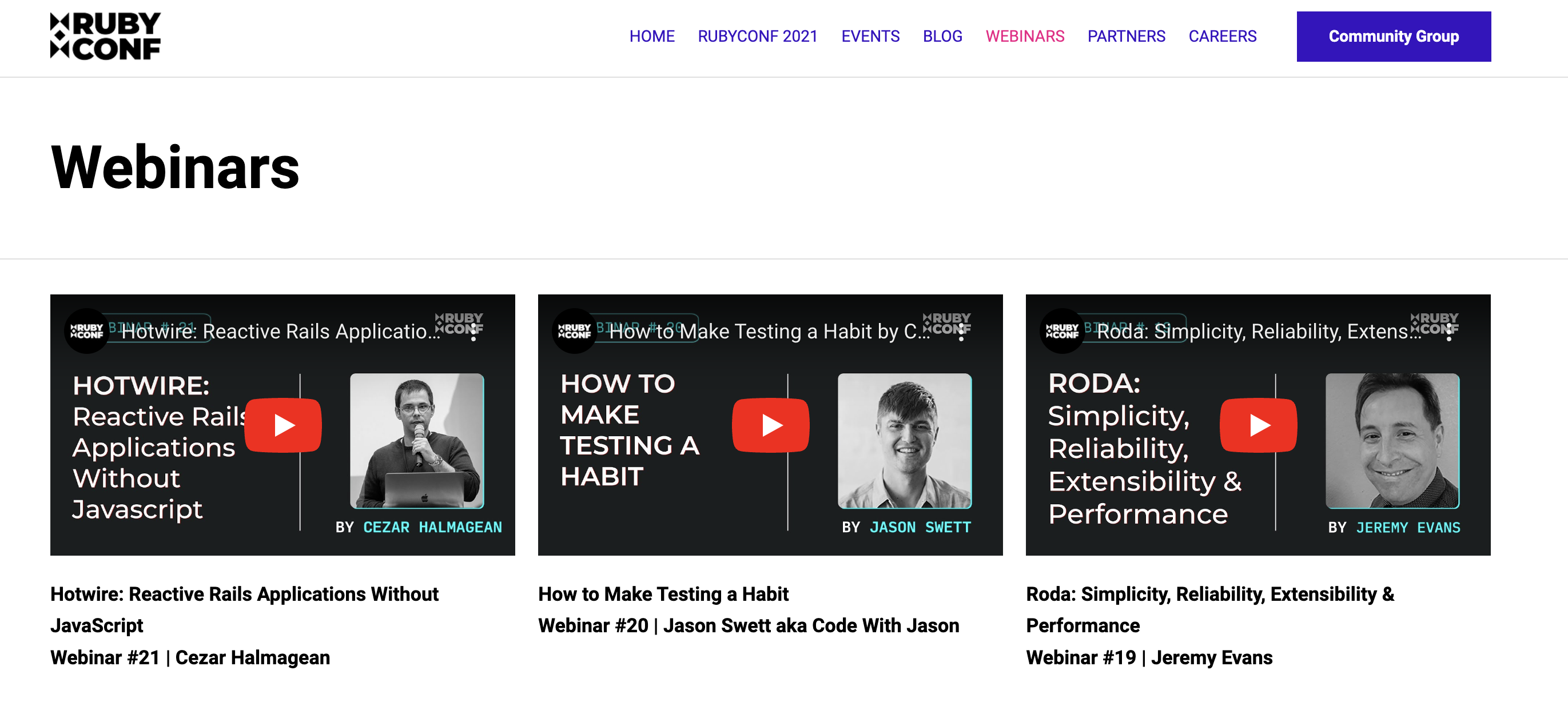Open the EVENTS page

click(870, 36)
